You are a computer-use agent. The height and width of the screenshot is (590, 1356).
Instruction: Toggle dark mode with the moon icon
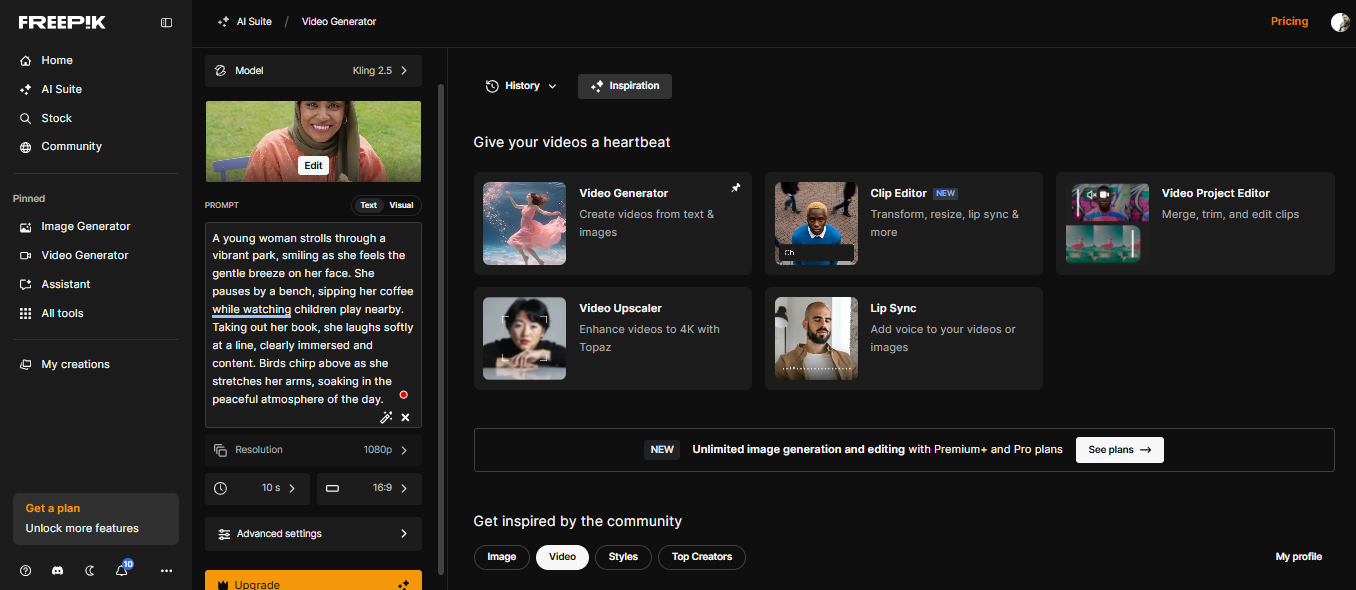click(89, 570)
